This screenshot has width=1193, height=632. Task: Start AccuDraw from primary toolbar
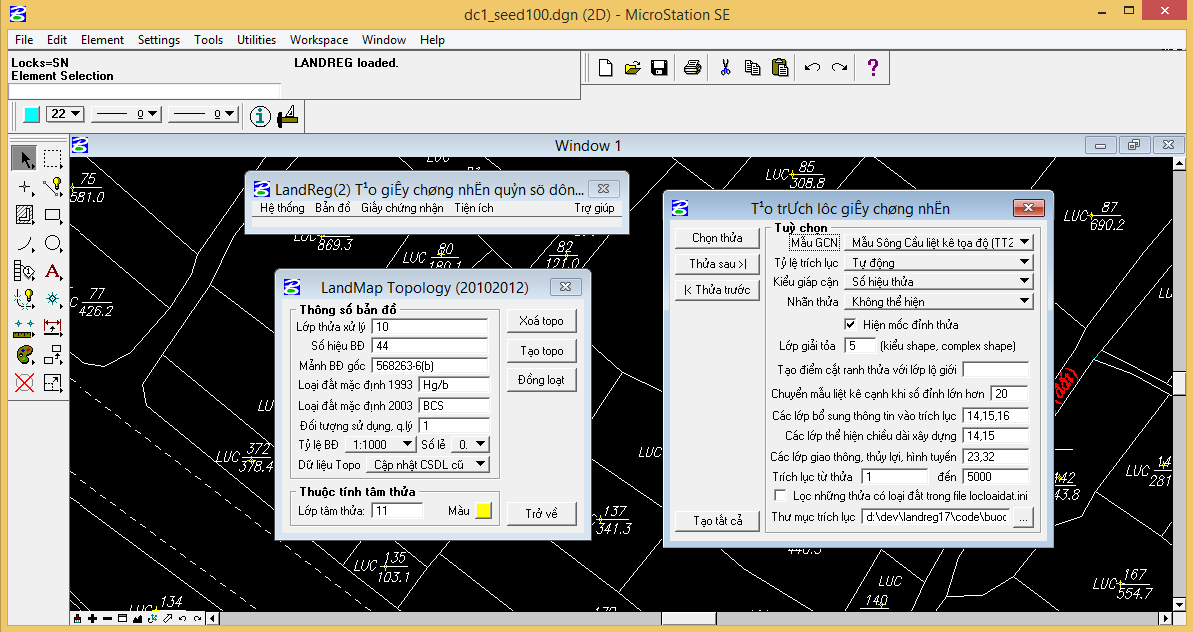(x=288, y=116)
